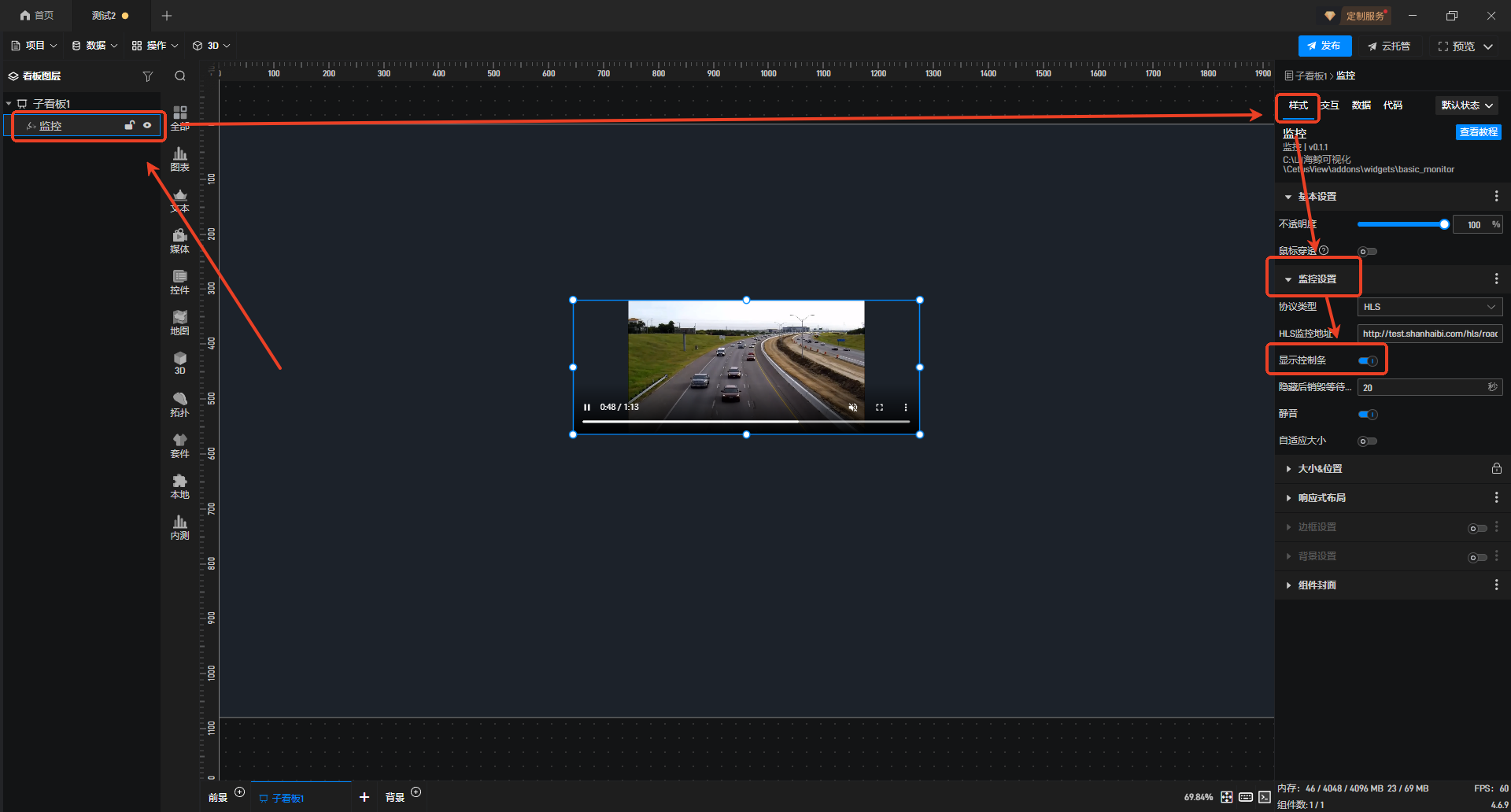Open the 数据 menu in the top toolbar
This screenshot has width=1511, height=812.
94,46
